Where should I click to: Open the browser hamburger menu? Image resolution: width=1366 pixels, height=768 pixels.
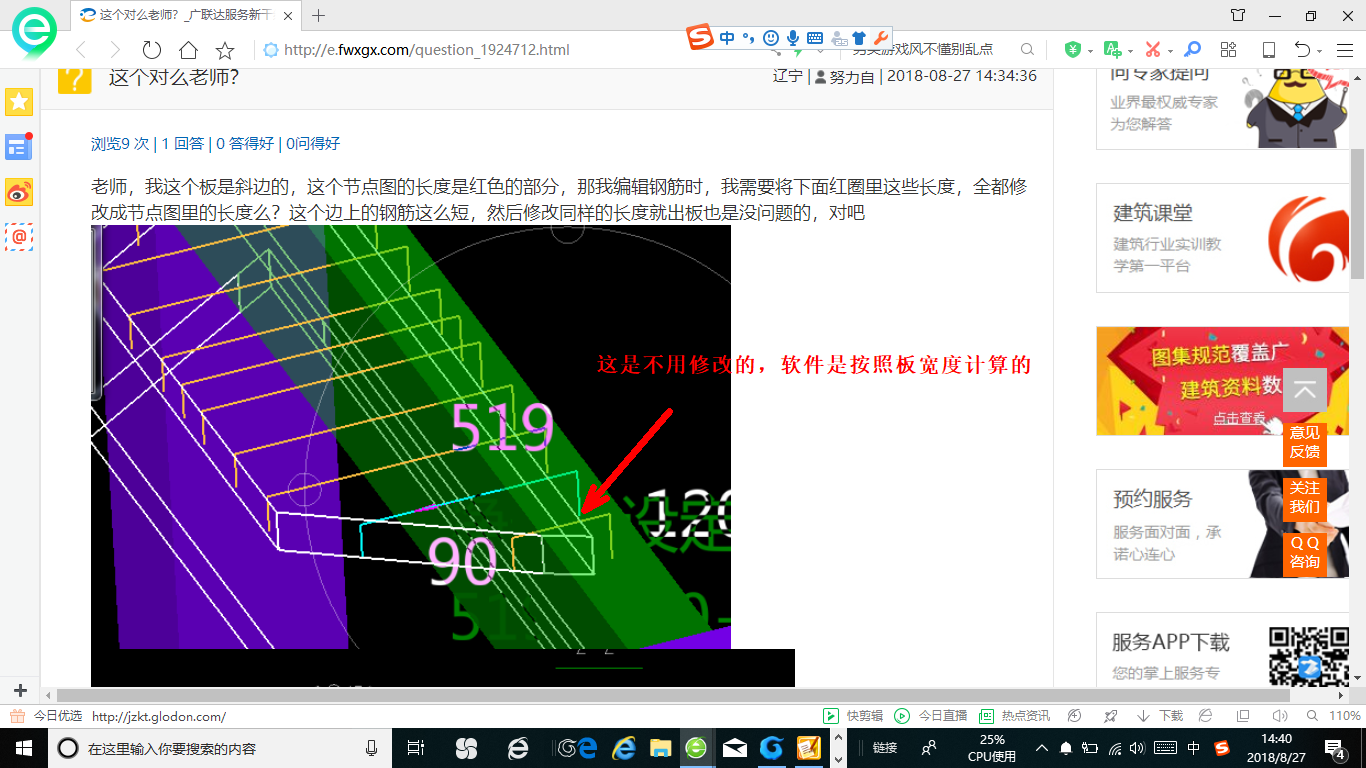(1345, 49)
